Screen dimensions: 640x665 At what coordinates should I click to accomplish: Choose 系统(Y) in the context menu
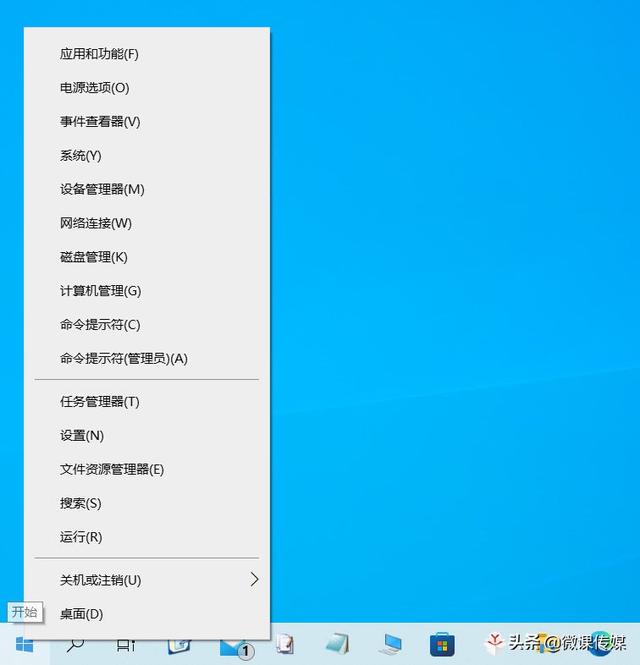(x=147, y=156)
